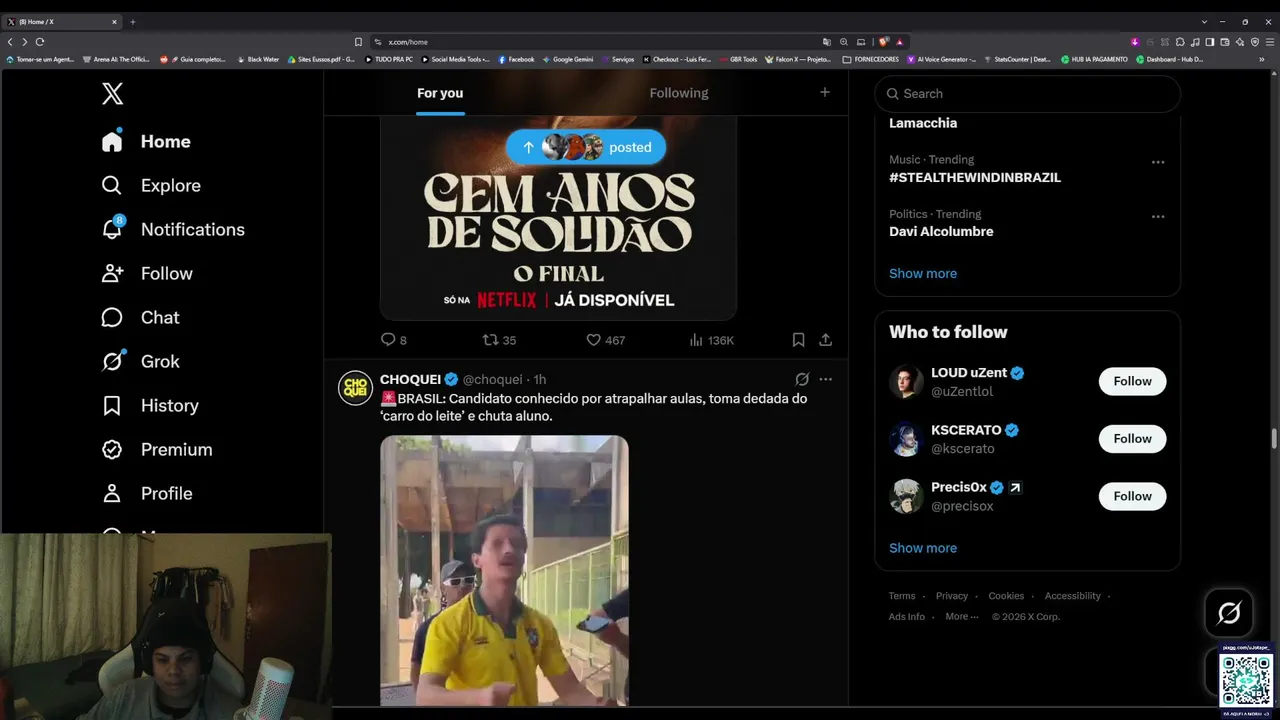Image resolution: width=1280 pixels, height=720 pixels.
Task: Open Chat from the sidebar
Action: pos(140,317)
